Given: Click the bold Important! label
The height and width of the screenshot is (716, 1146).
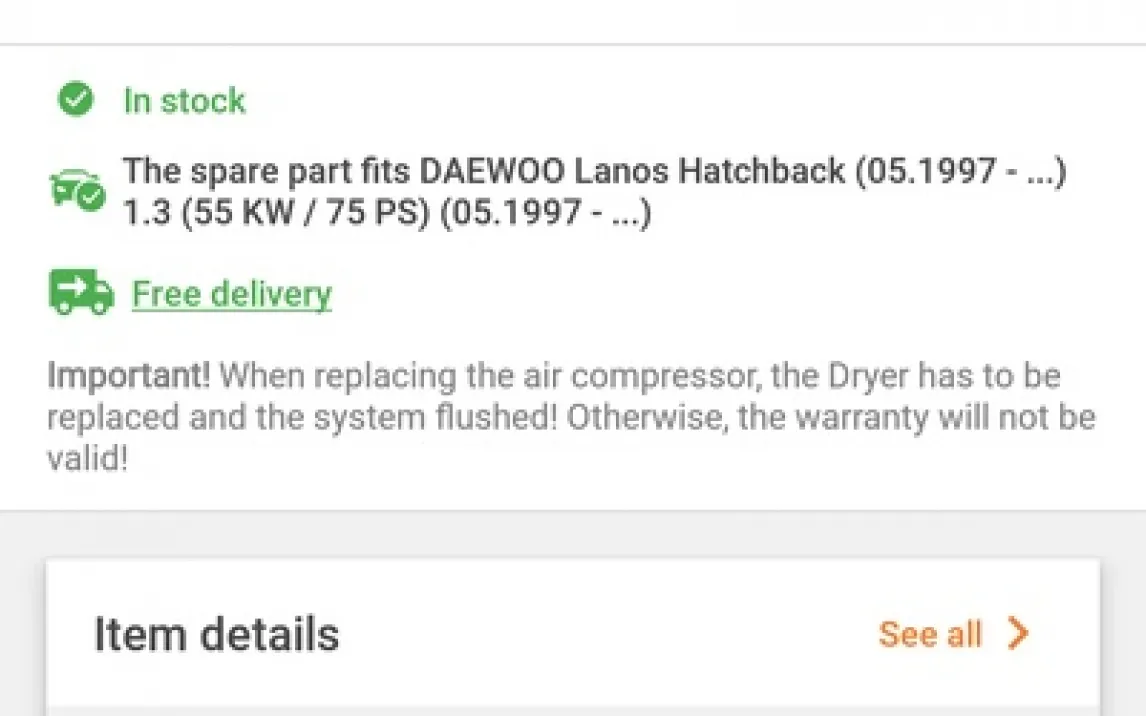Looking at the screenshot, I should click(128, 377).
